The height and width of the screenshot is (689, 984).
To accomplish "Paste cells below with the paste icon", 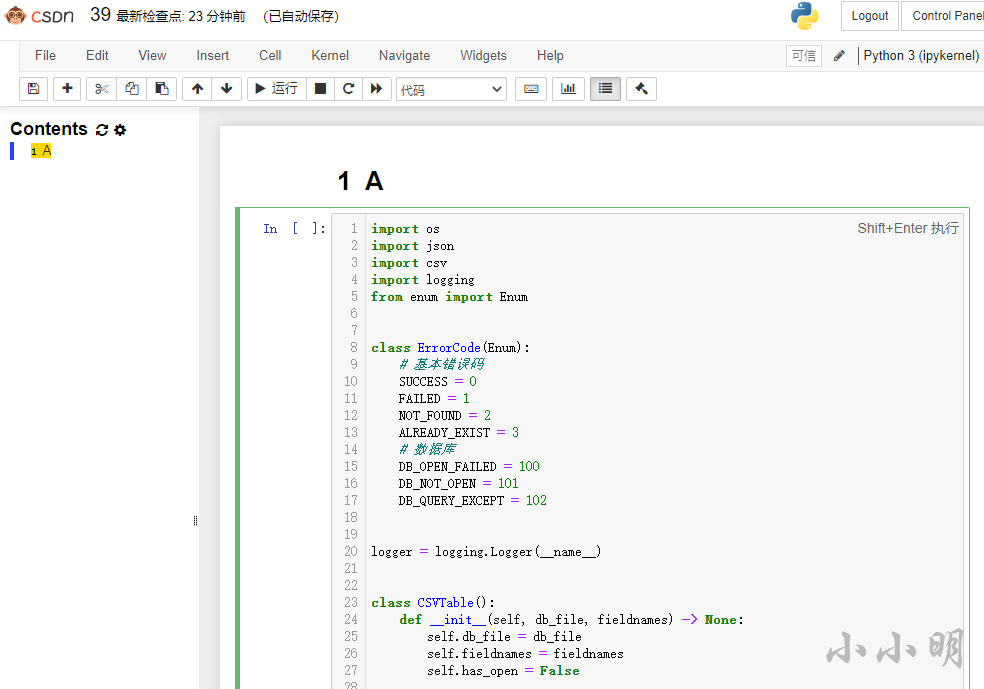I will [161, 89].
